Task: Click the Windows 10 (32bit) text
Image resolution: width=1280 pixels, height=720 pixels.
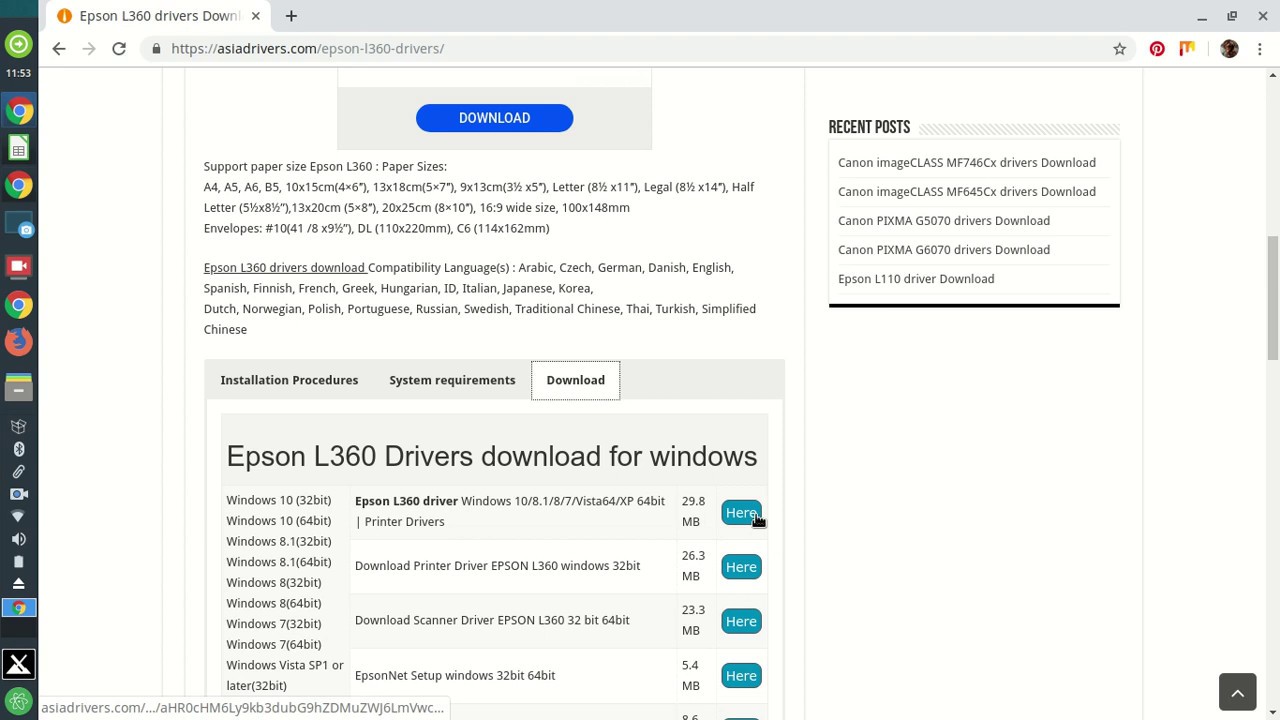Action: [278, 500]
